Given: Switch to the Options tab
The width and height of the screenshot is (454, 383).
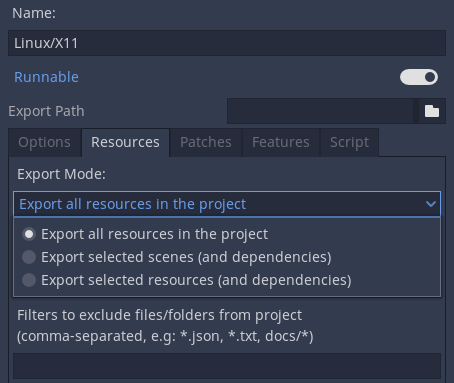Looking at the screenshot, I should [44, 142].
